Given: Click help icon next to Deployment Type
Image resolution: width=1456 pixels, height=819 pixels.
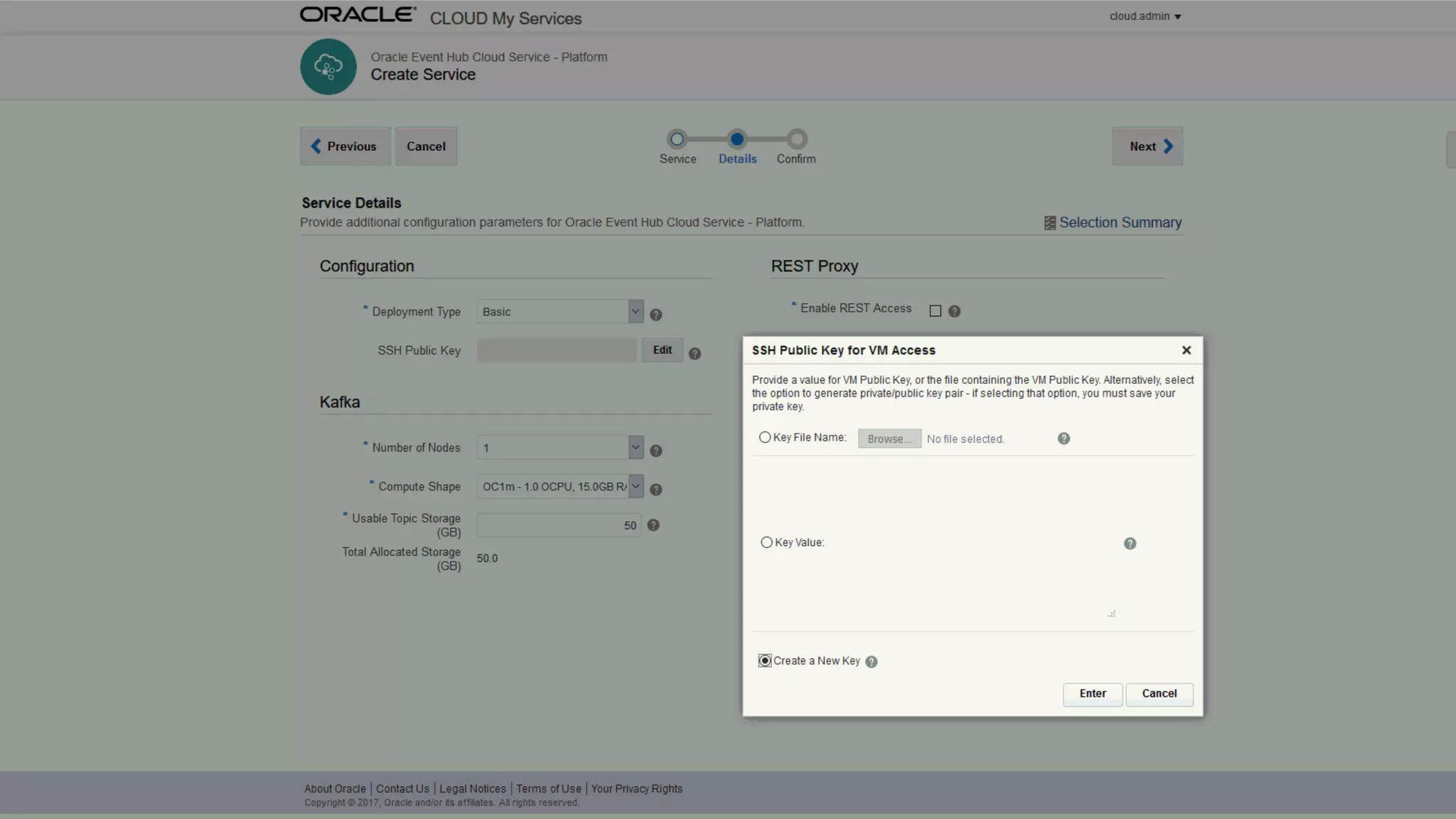Looking at the screenshot, I should click(655, 314).
